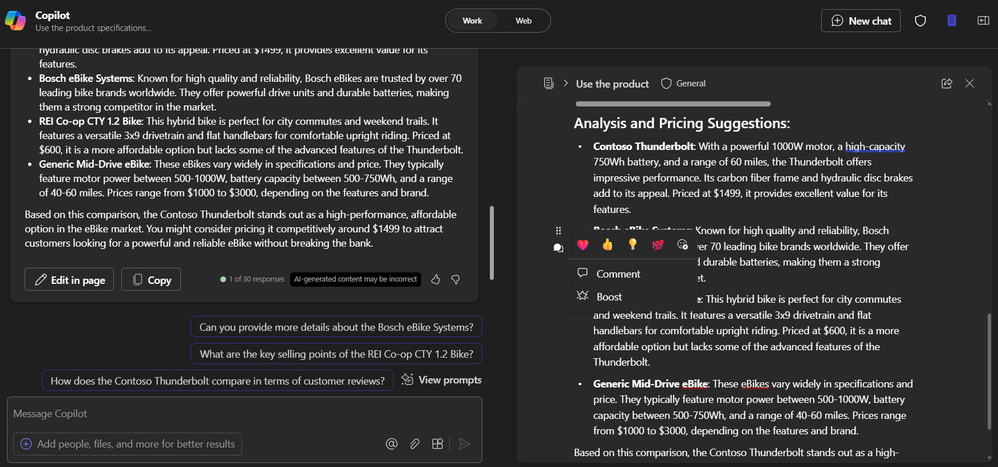
Task: Switch to the Work tab
Action: [x=472, y=21]
